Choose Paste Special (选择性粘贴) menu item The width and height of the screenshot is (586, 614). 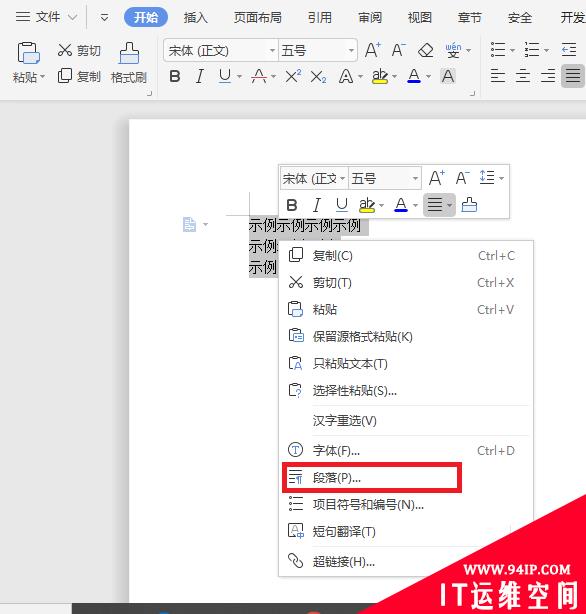coord(406,391)
